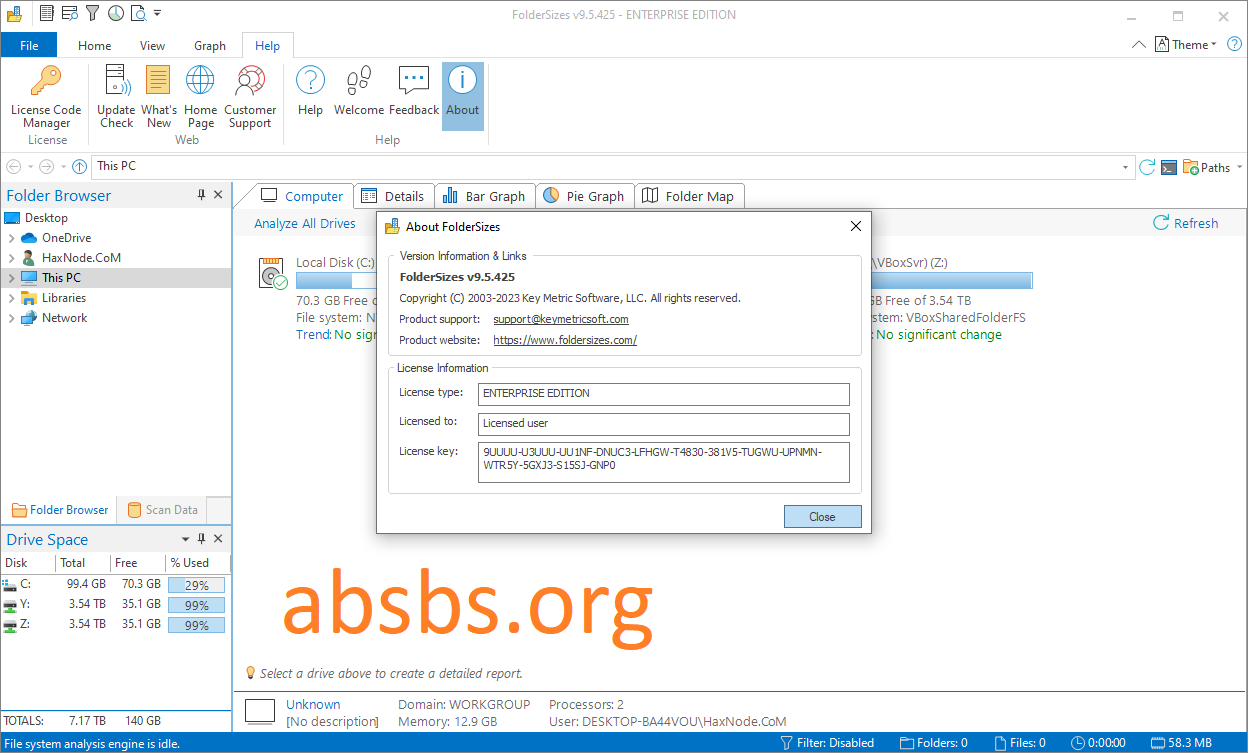Click the C: drive 29% usage bar
The height and width of the screenshot is (753, 1248).
tap(196, 585)
